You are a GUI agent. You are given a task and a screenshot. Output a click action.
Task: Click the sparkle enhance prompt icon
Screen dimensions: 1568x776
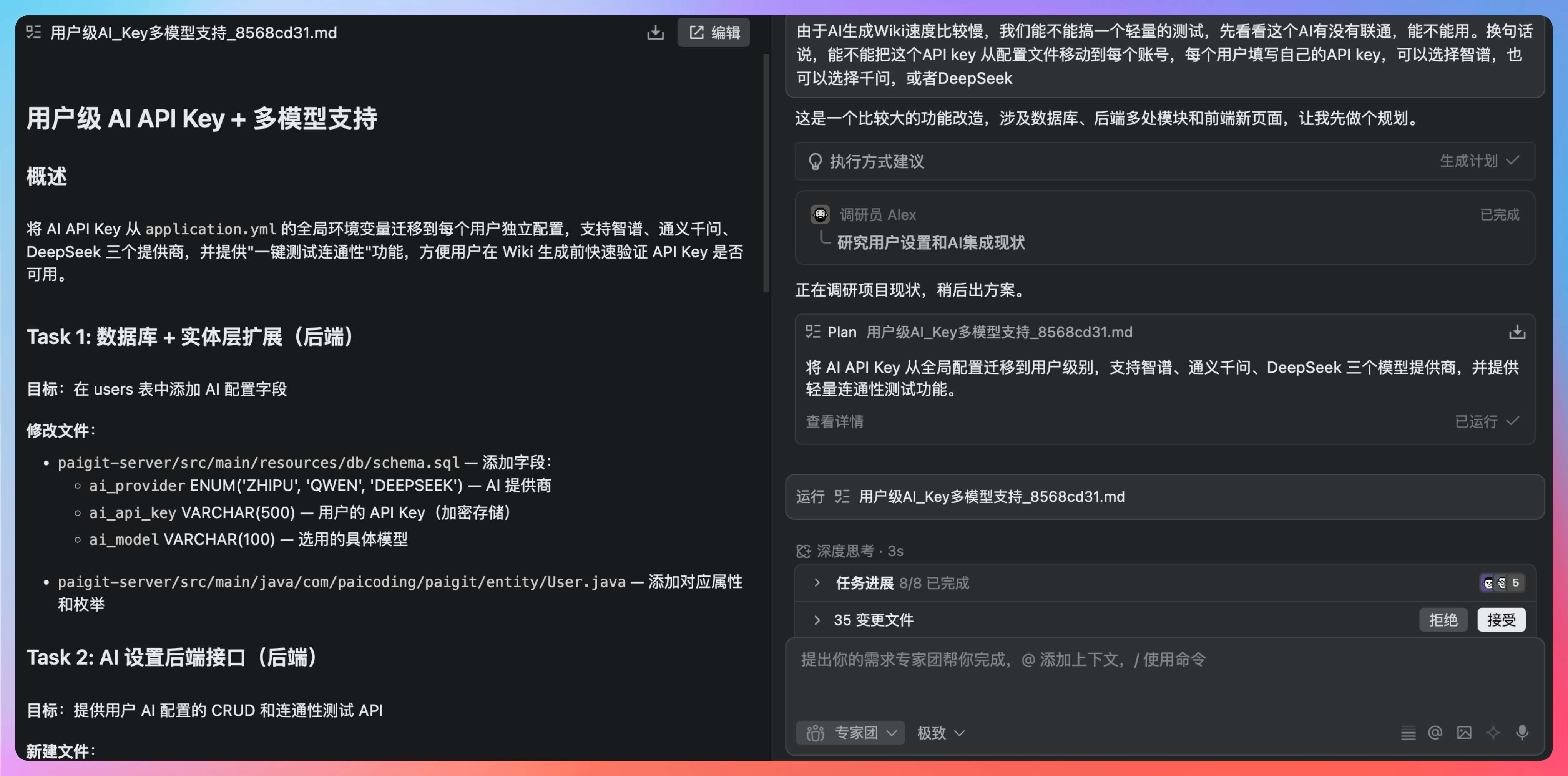click(x=1493, y=732)
